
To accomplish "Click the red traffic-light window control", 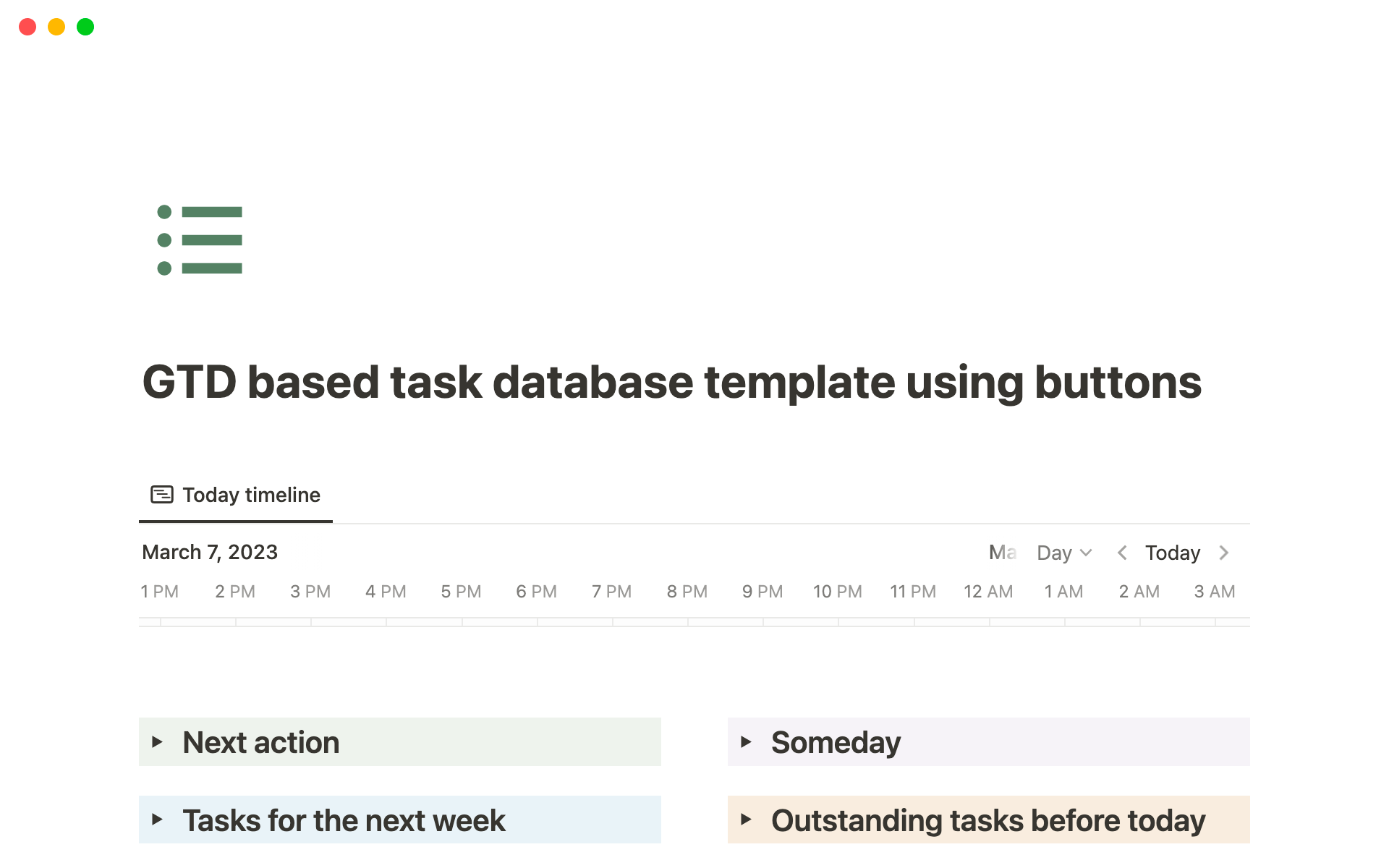I will pyautogui.click(x=27, y=27).
